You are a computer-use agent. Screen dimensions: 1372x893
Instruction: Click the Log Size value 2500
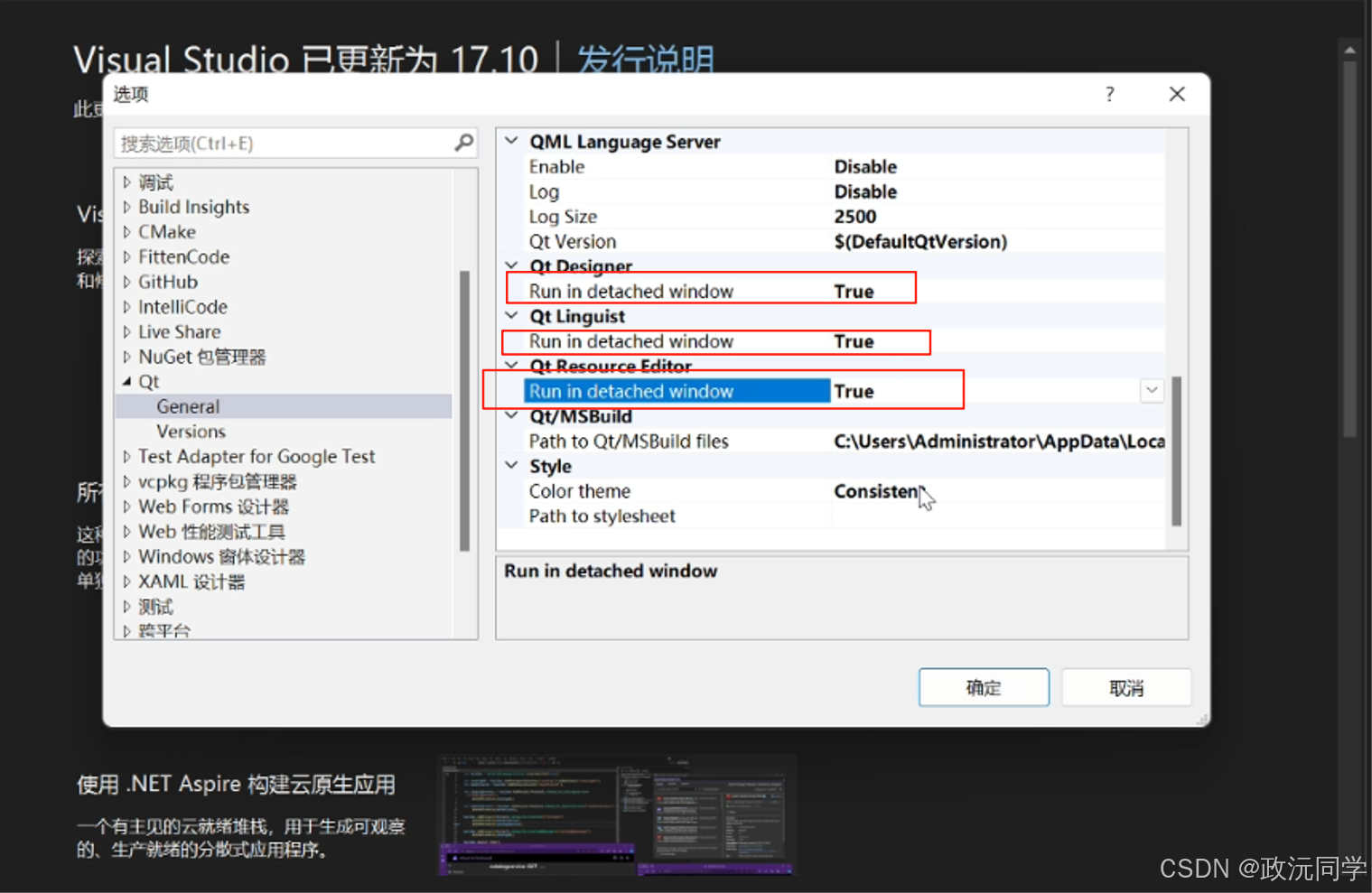point(854,217)
